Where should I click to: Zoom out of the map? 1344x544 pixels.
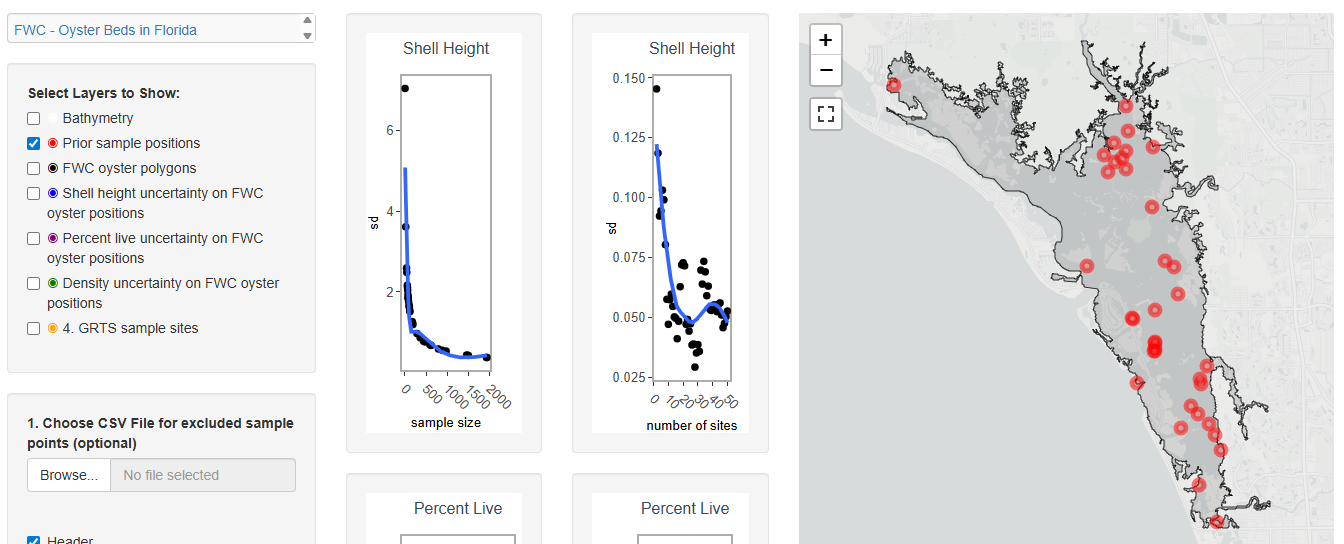(825, 71)
